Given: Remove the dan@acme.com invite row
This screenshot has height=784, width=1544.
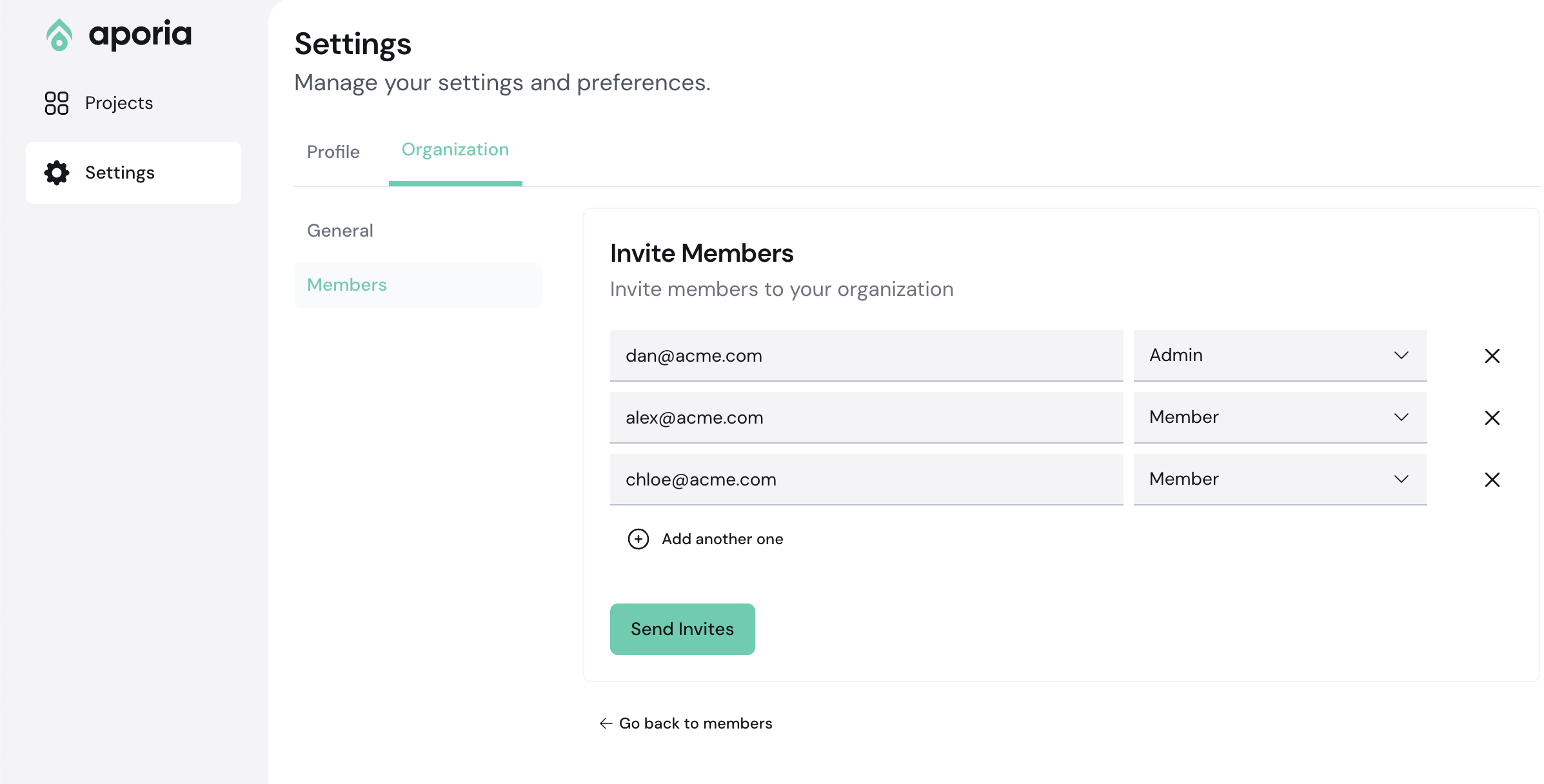Looking at the screenshot, I should (1492, 356).
